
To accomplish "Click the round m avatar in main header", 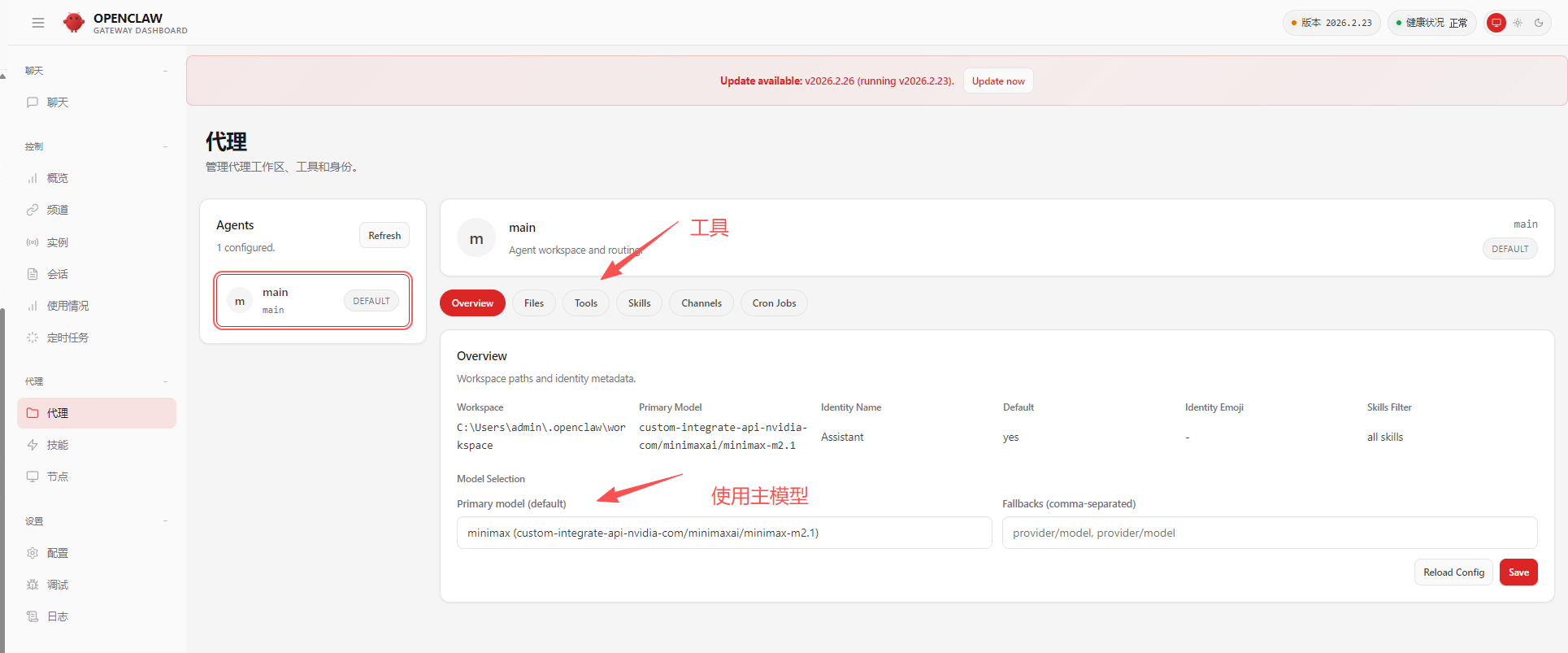I will (476, 238).
